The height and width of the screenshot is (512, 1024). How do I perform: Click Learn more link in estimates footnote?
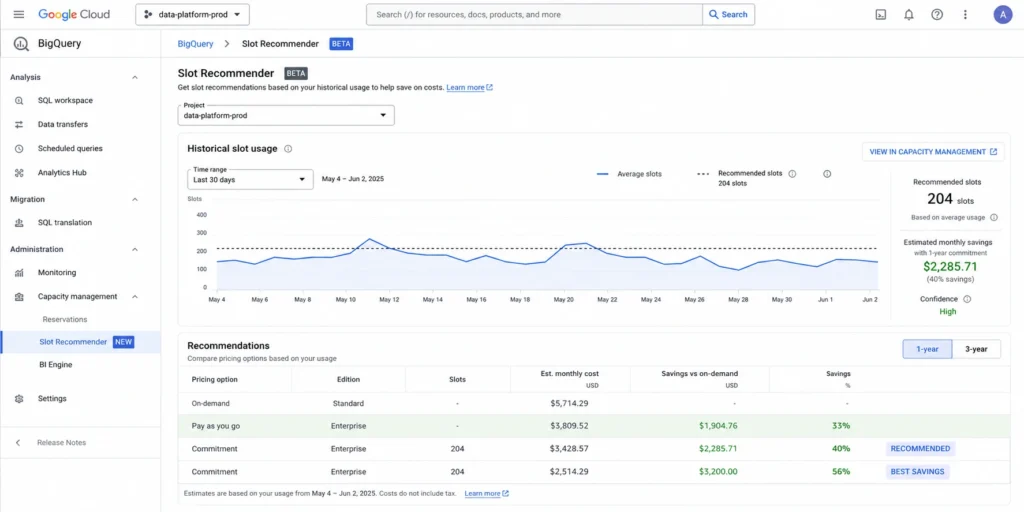coord(487,494)
